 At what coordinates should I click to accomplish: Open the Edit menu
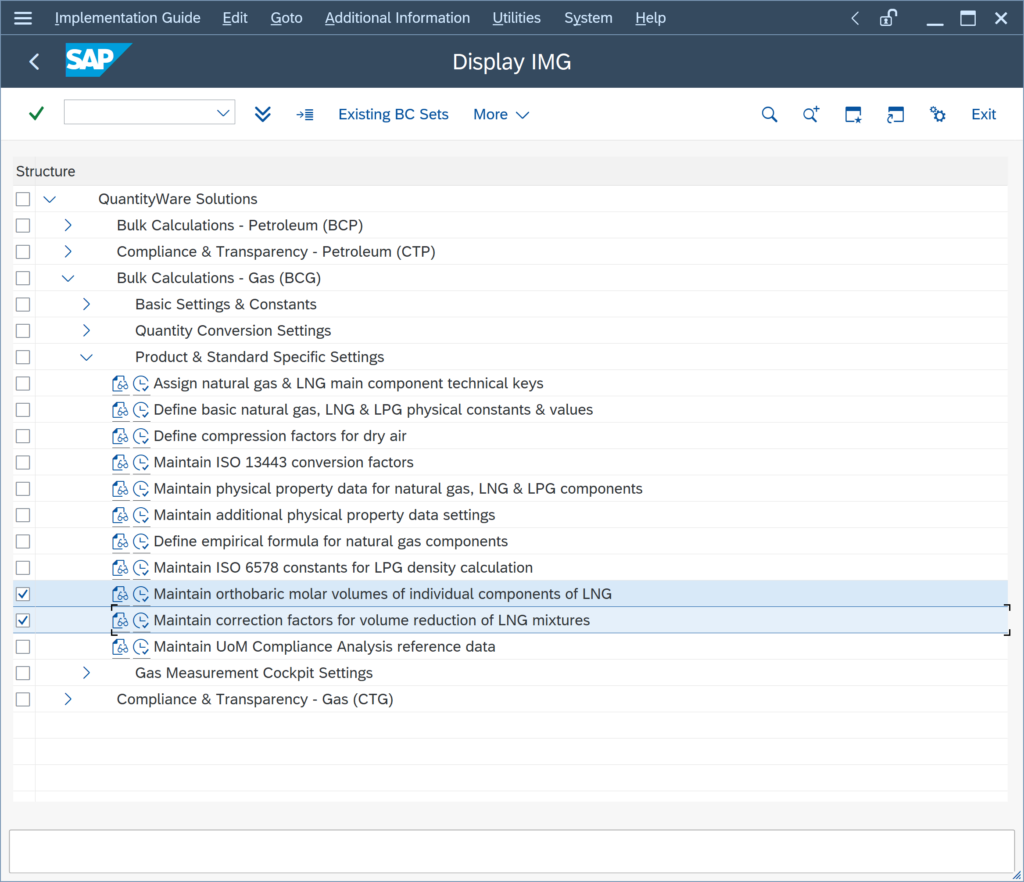pyautogui.click(x=234, y=18)
